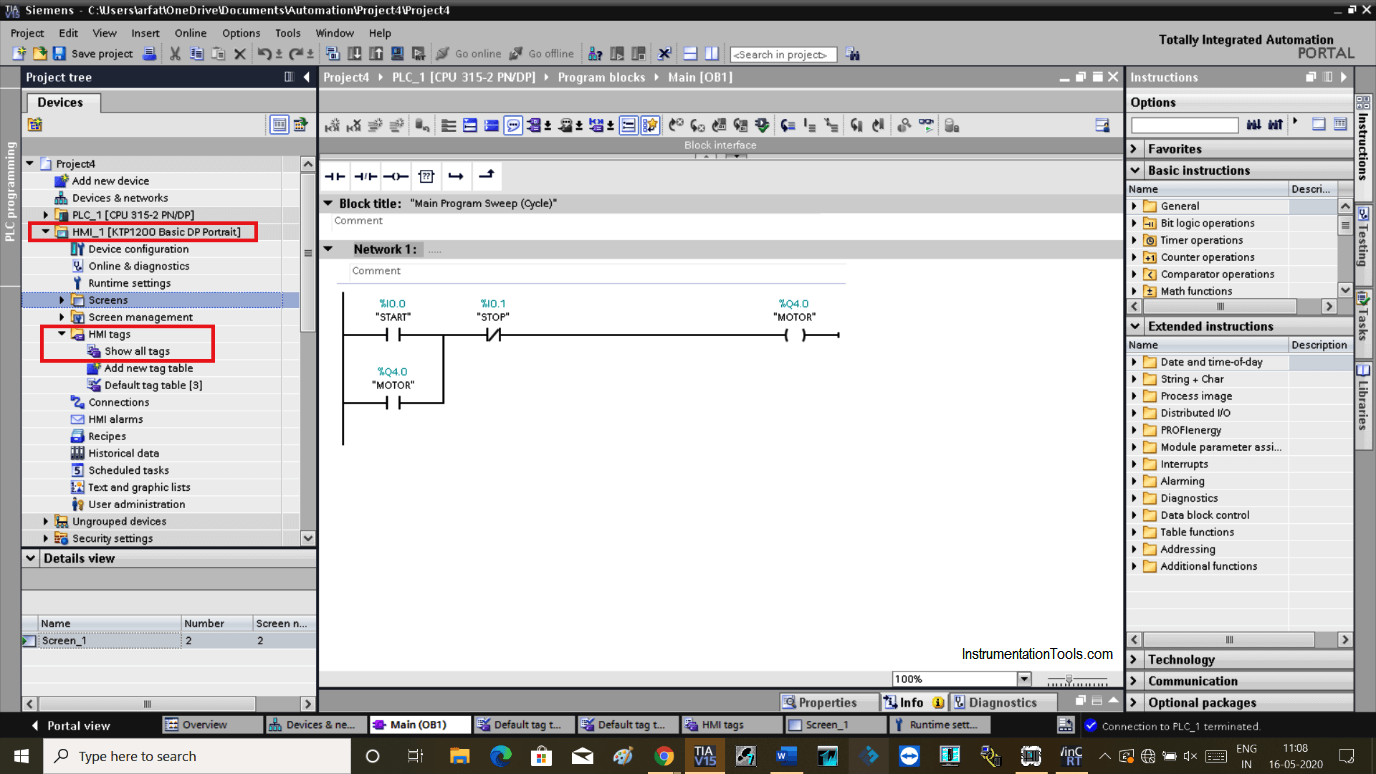Insert an empty box from favorites

click(x=426, y=176)
